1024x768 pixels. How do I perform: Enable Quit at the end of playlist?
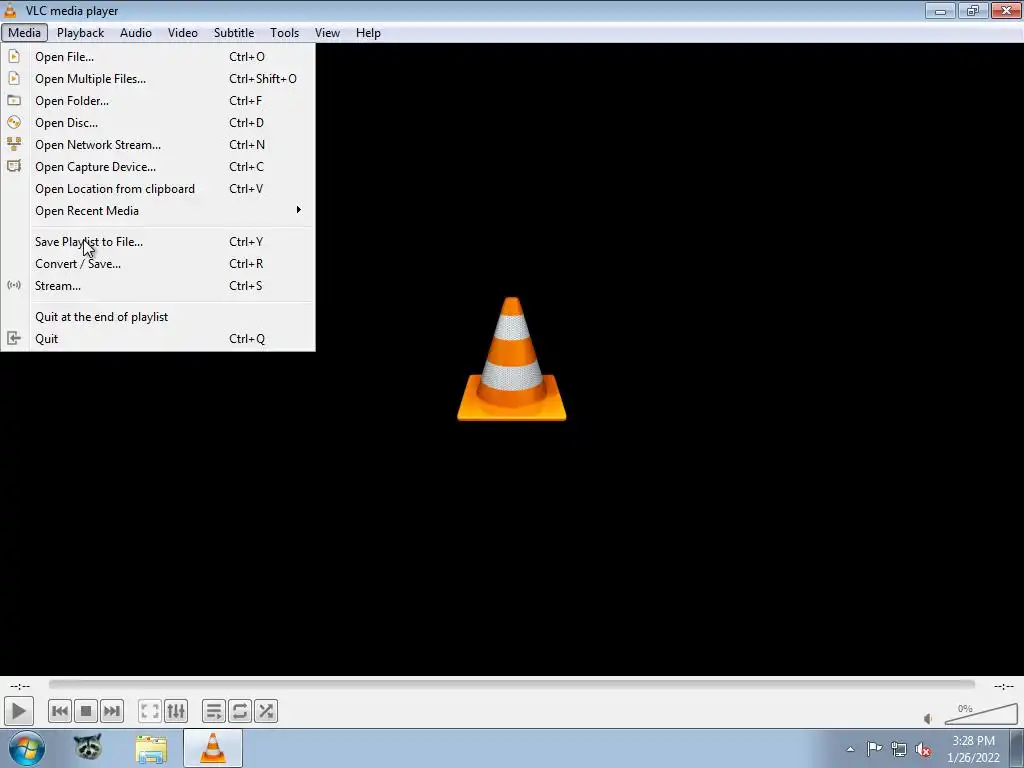pos(158,317)
